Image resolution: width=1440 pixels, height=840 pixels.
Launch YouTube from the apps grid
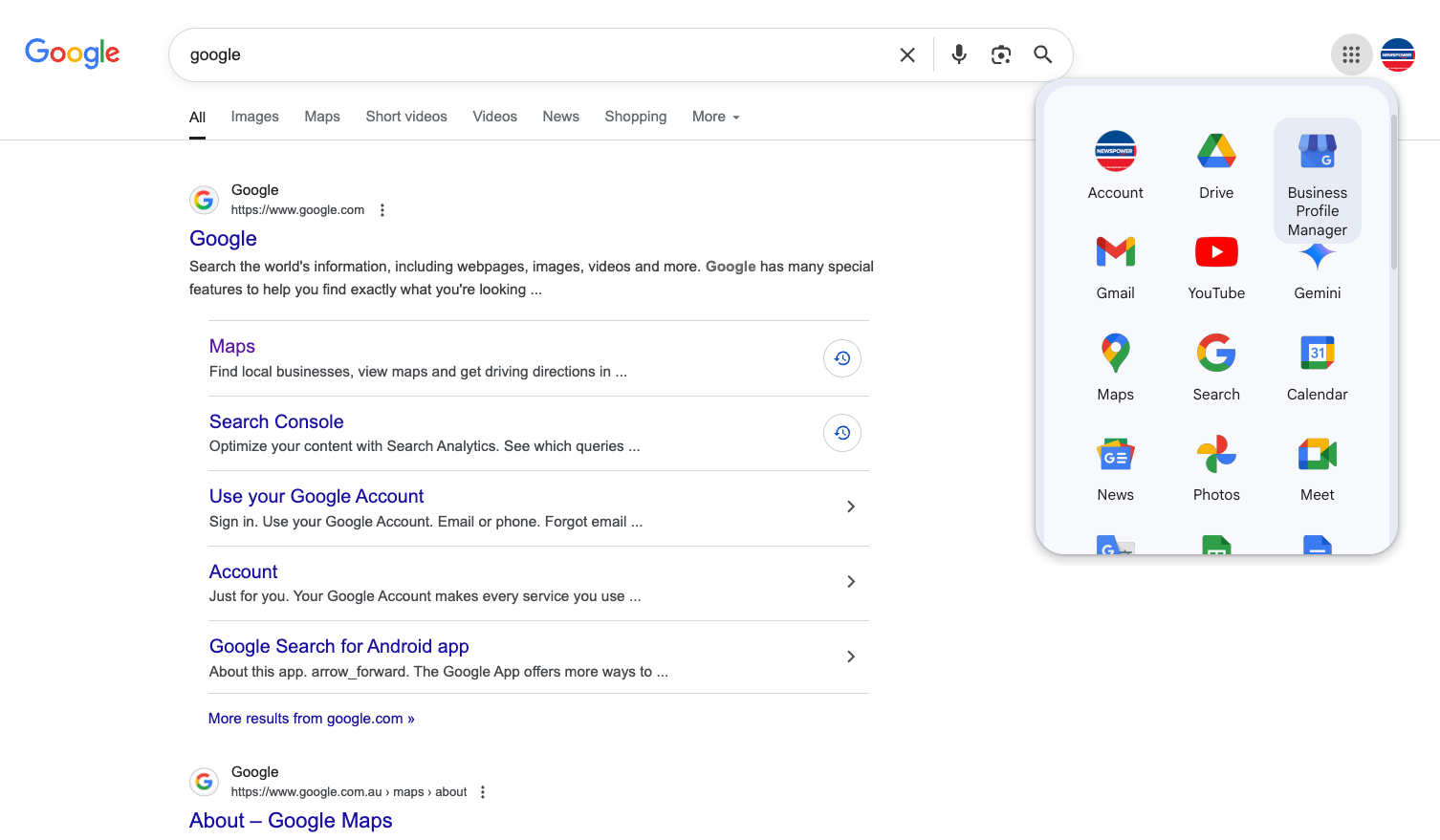(1216, 269)
